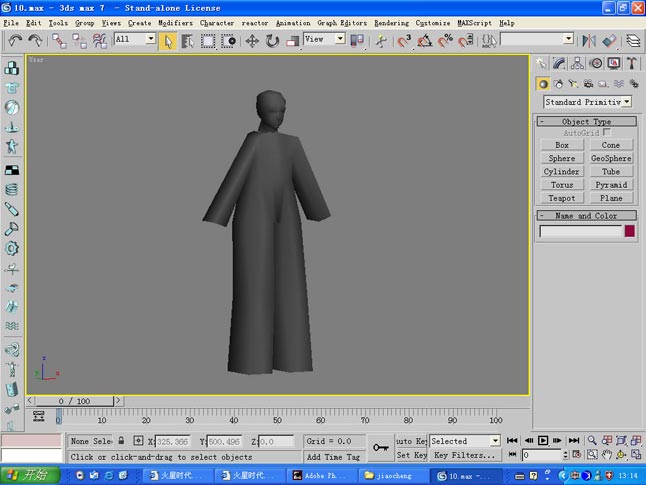Screen dimensions: 646x485
Task: Click the Redo arrow icon
Action: pyautogui.click(x=35, y=40)
